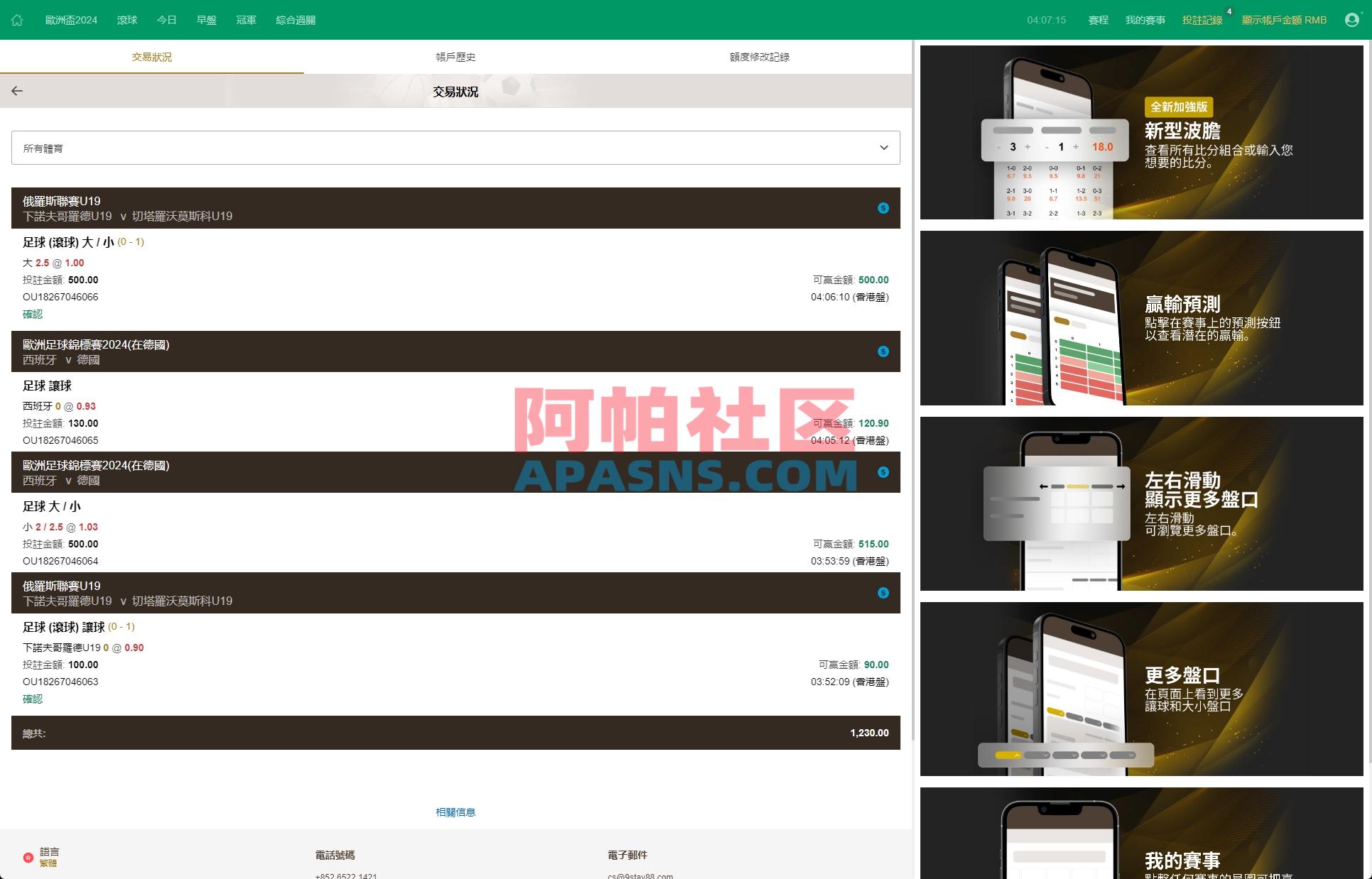The height and width of the screenshot is (879, 1372).
Task: Click 投注記錄 with the badge showing 4
Action: click(1203, 20)
